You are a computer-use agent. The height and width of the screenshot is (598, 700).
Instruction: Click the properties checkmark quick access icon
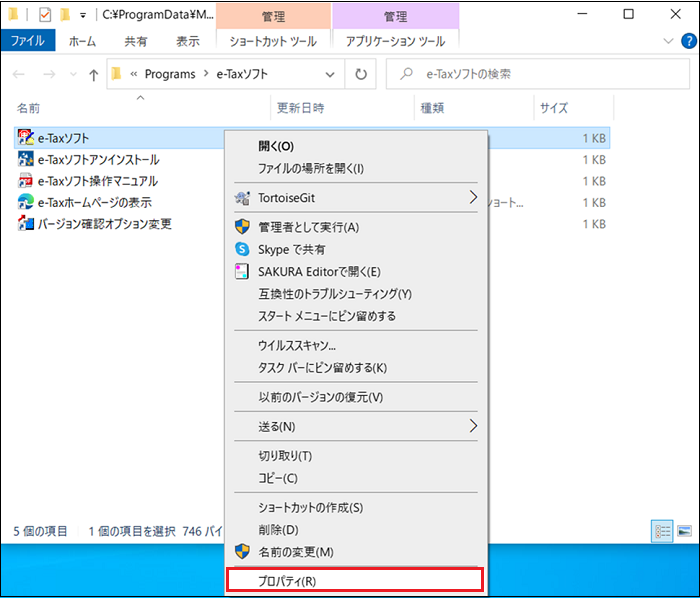tap(45, 15)
